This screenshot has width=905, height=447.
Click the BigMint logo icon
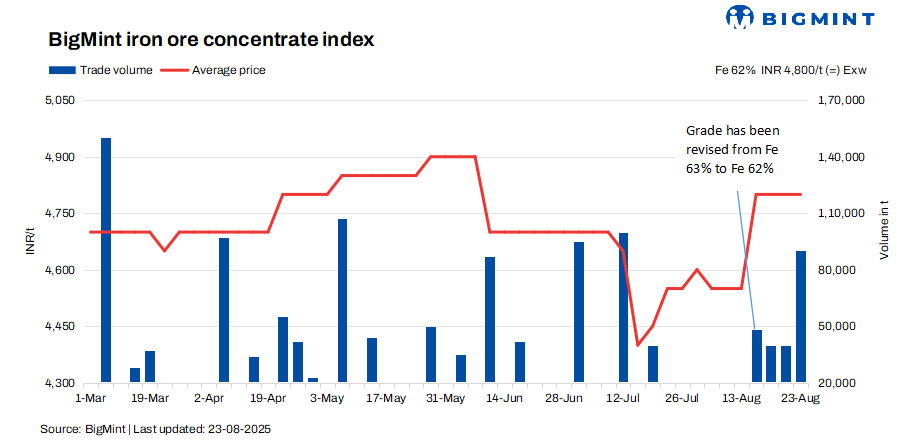(741, 18)
